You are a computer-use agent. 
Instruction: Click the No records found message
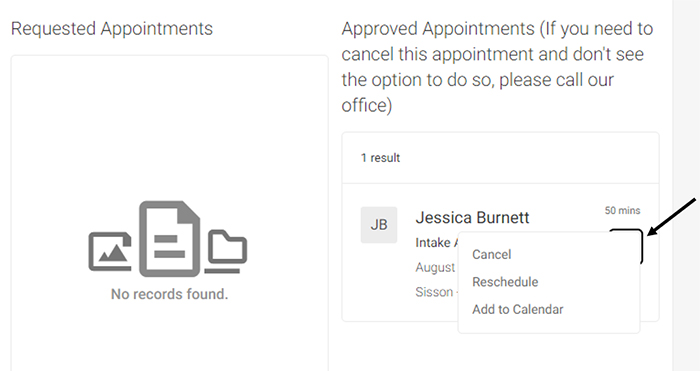coord(169,294)
